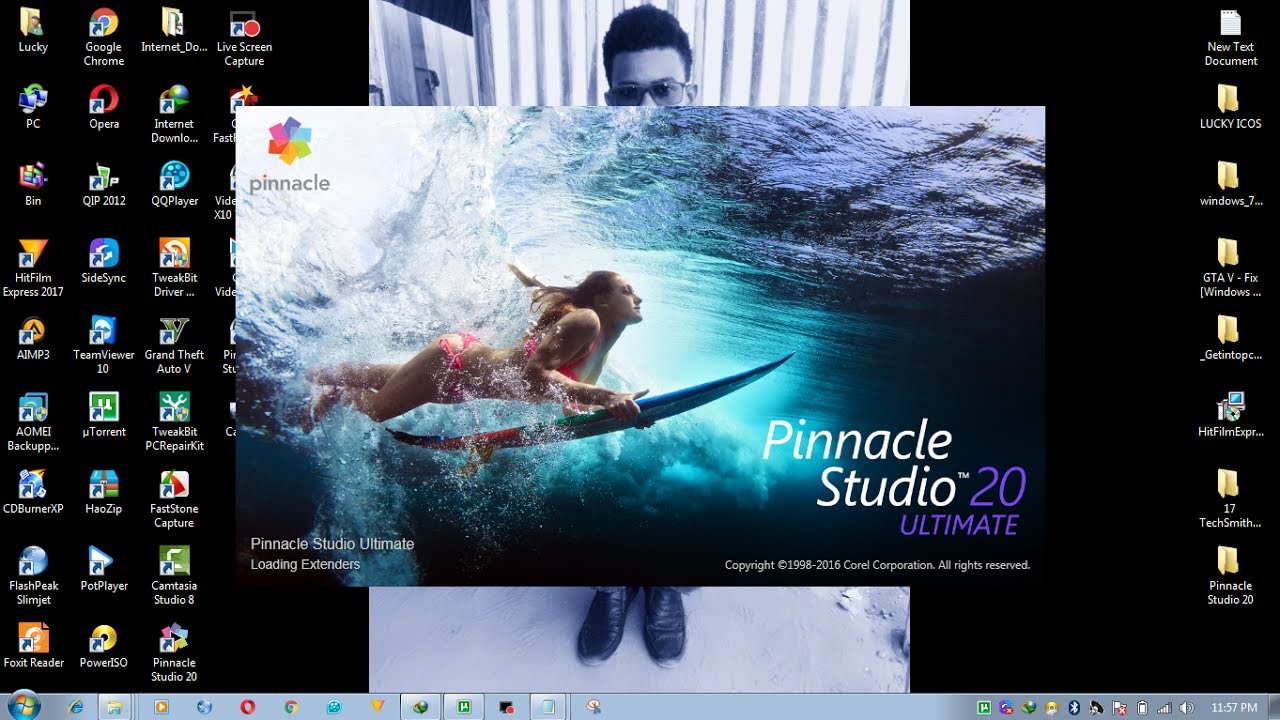1280x720 pixels.
Task: Switch to screen recorder taskbar window
Action: pos(507,706)
